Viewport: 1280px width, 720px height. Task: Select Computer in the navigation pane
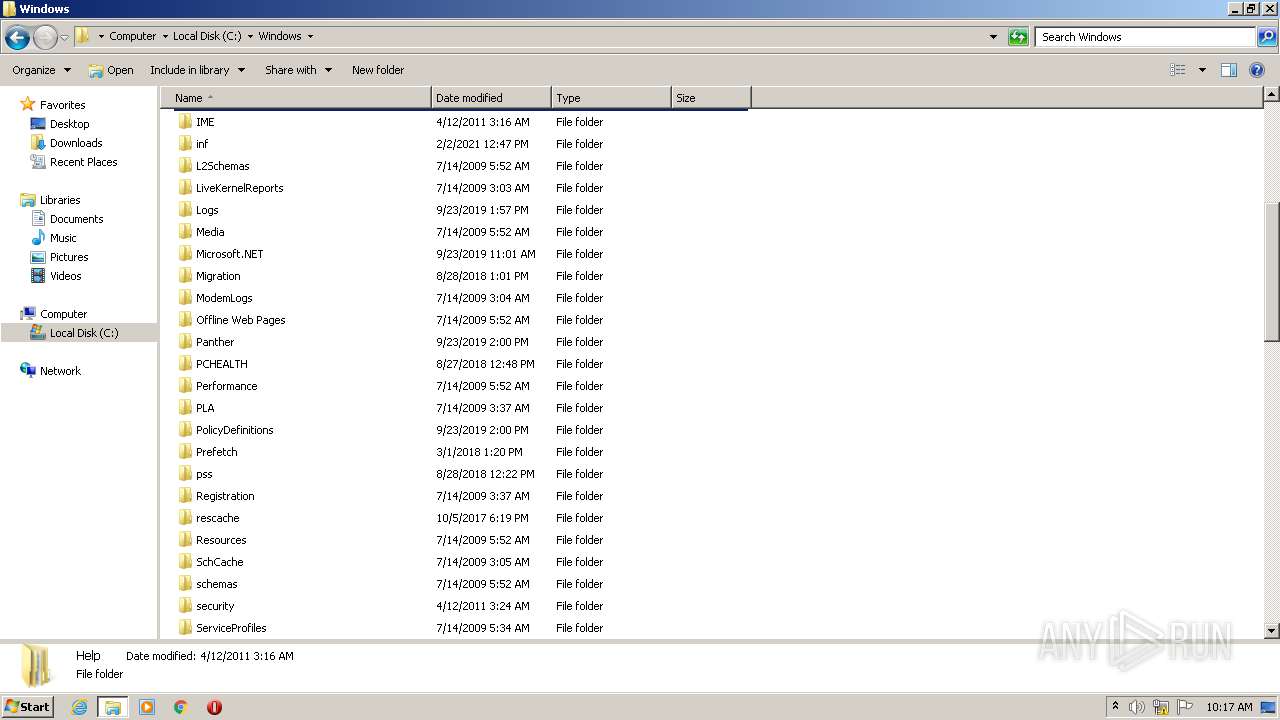tap(63, 314)
